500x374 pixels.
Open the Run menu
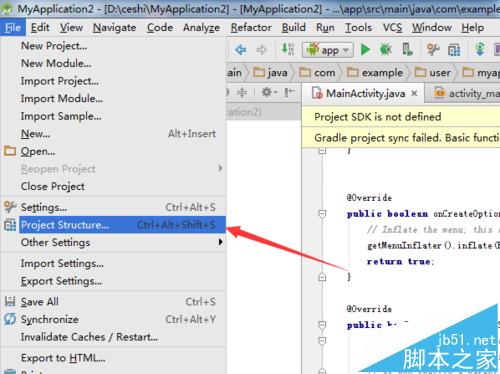click(x=325, y=28)
